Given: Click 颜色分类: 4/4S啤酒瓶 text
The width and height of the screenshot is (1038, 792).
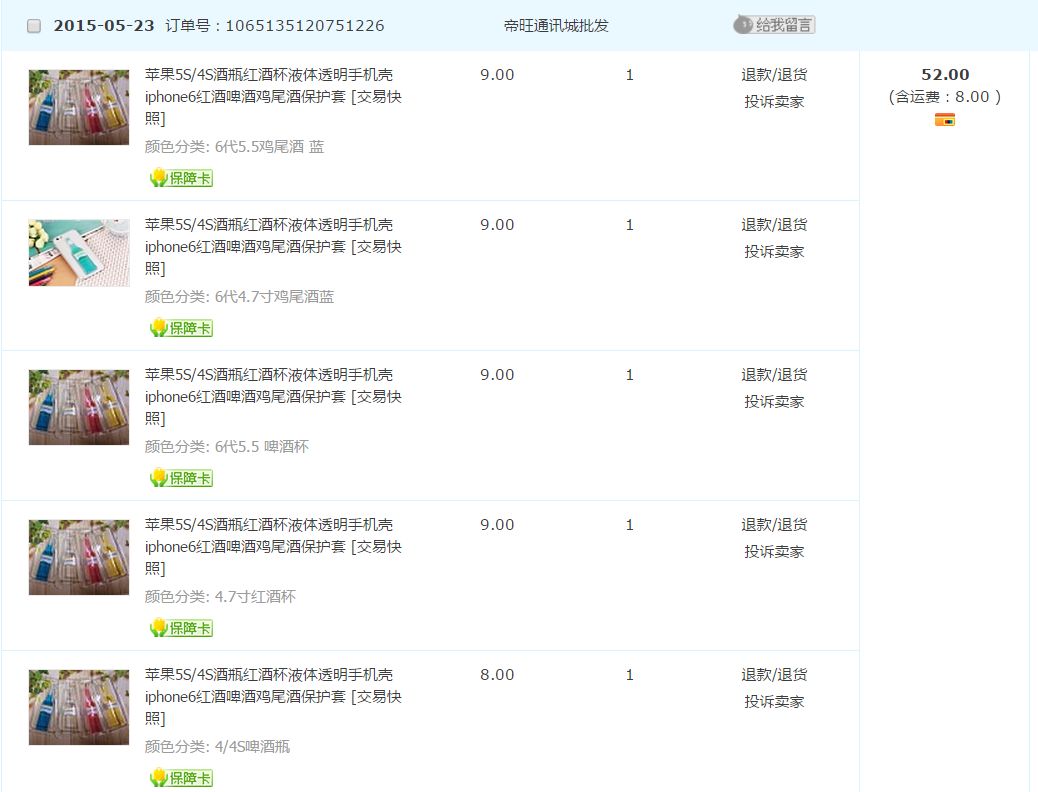Looking at the screenshot, I should coord(217,747).
